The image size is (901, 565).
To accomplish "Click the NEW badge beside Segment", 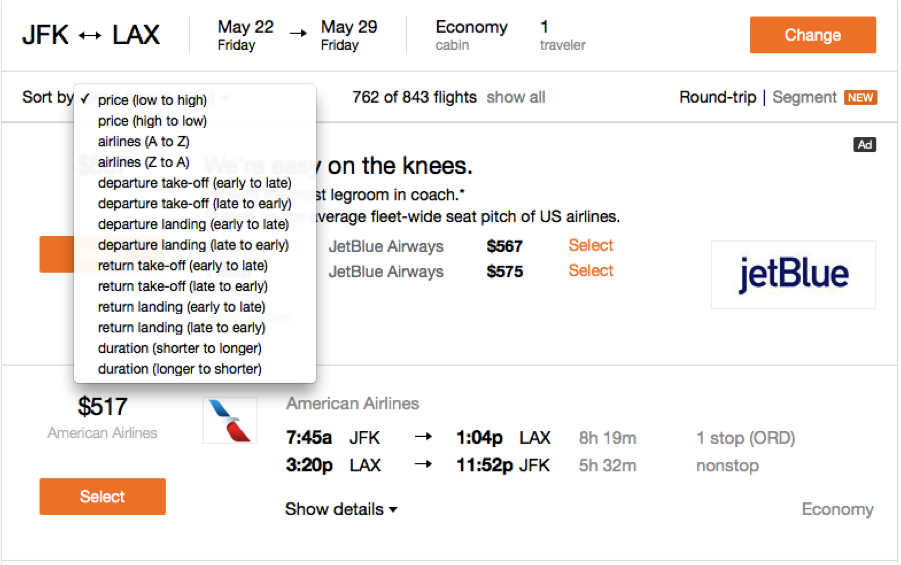I will [x=860, y=98].
